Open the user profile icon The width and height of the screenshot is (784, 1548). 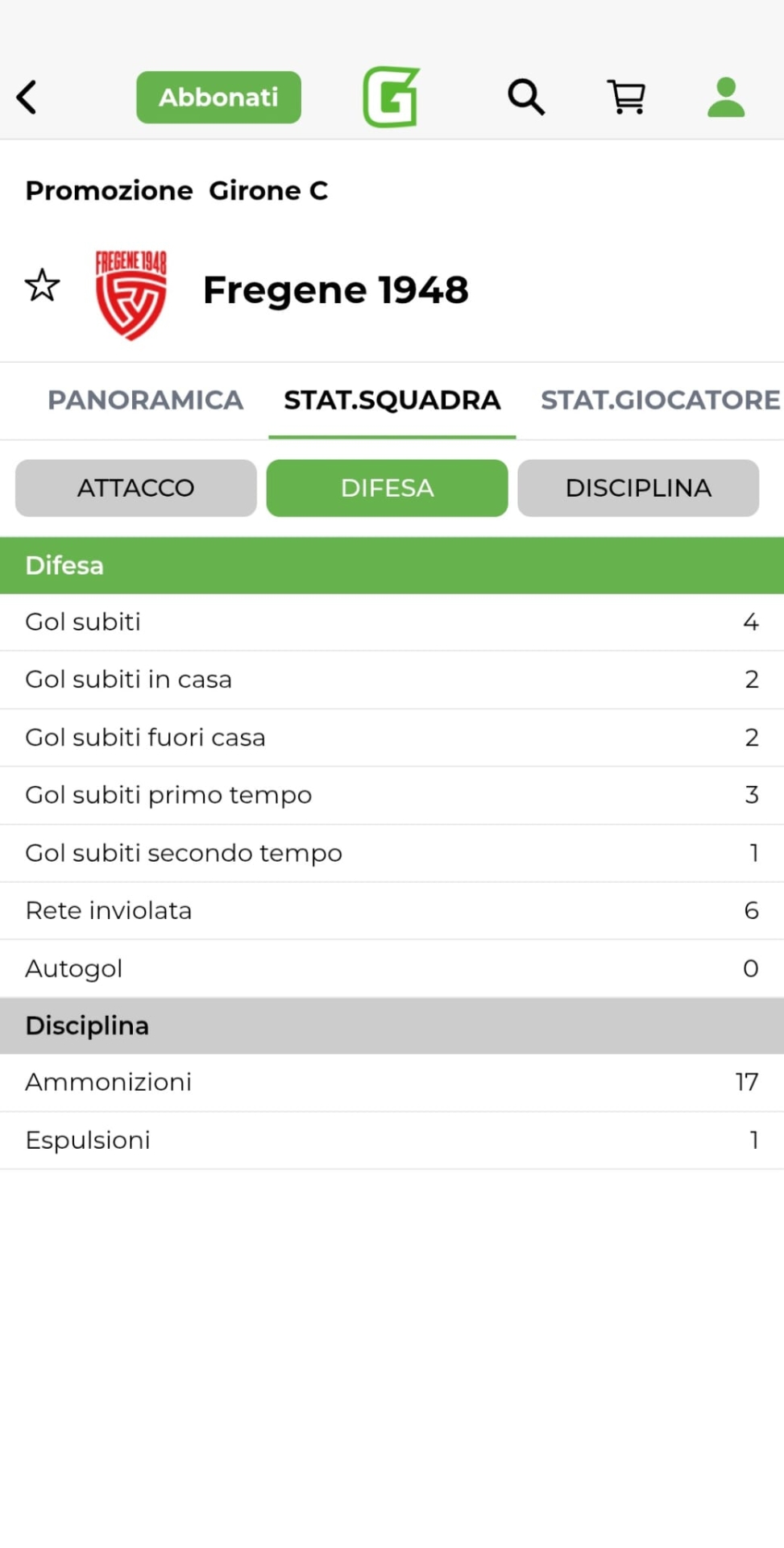[725, 98]
